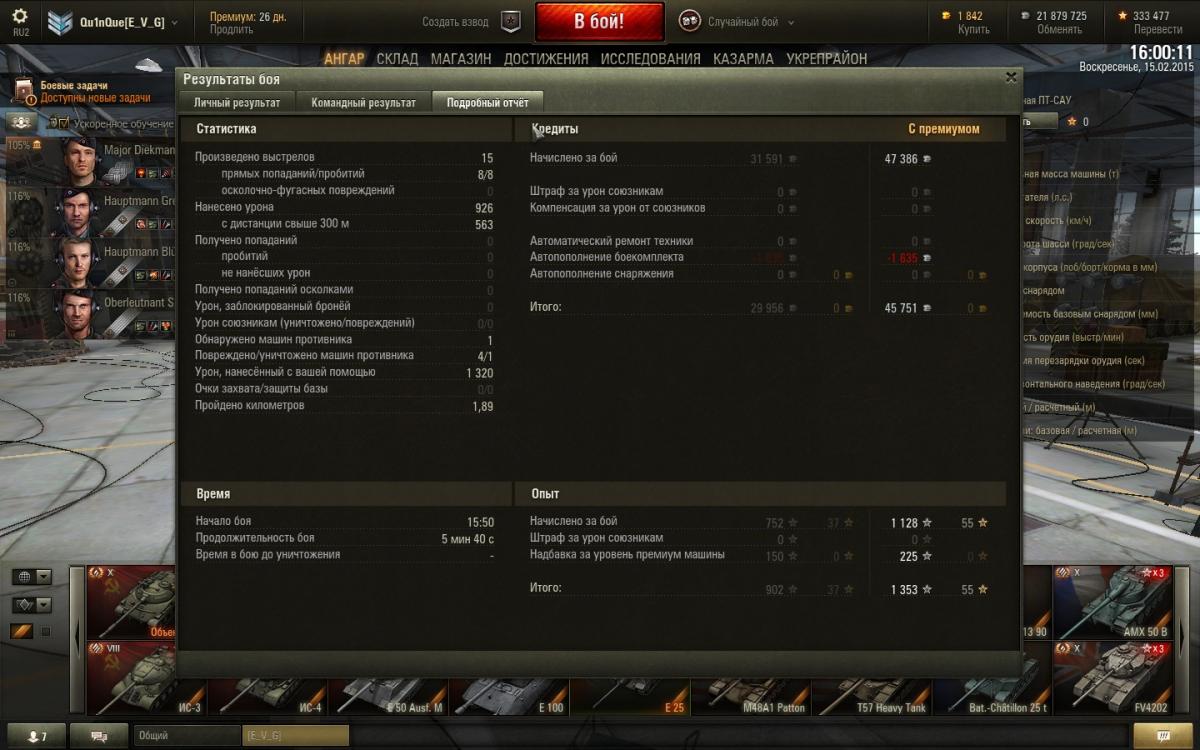The image size is (1200, 750).
Task: Toggle the favorites filter checkbox
Action: (x=45, y=632)
